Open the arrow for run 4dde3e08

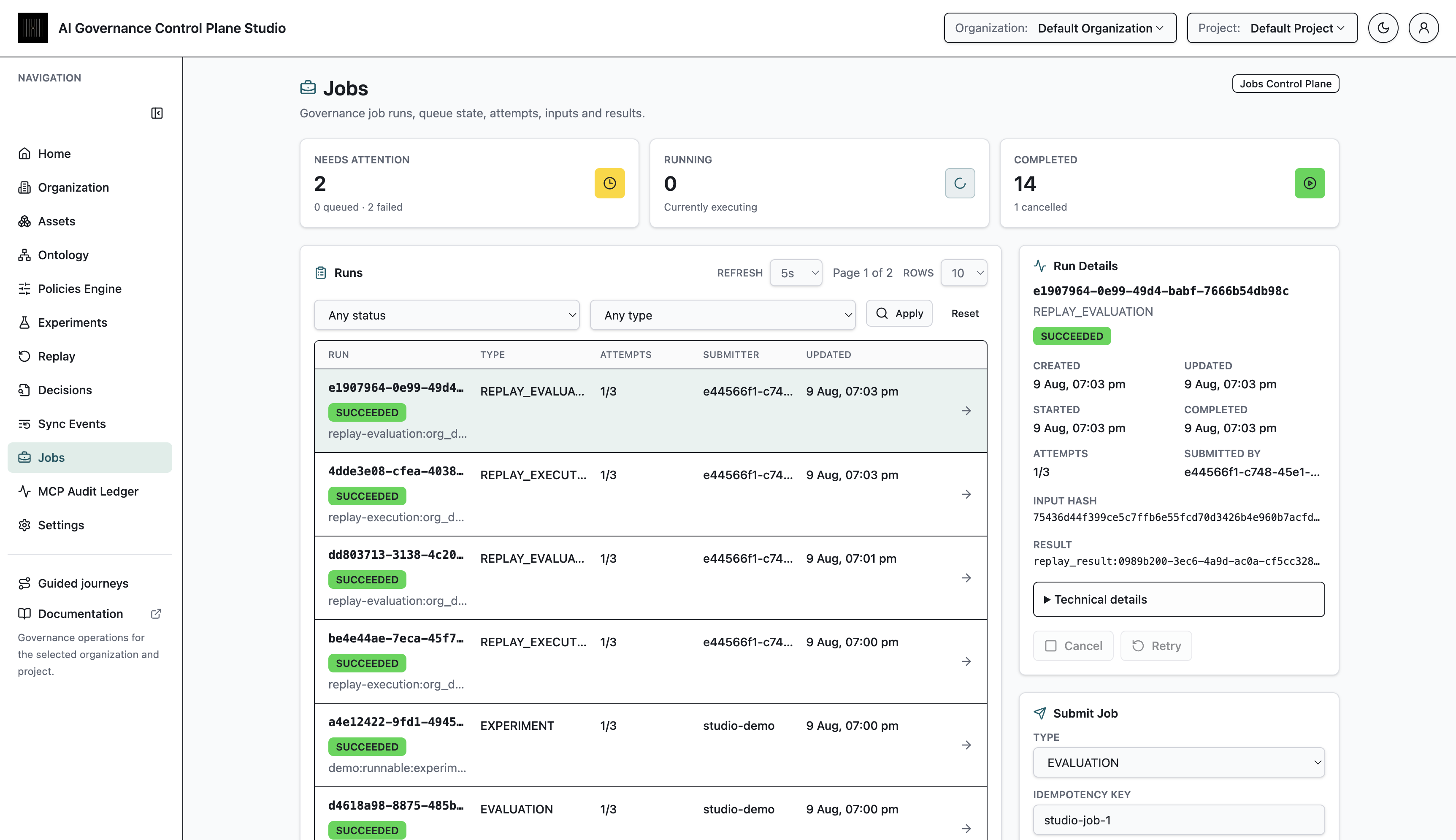coord(966,494)
